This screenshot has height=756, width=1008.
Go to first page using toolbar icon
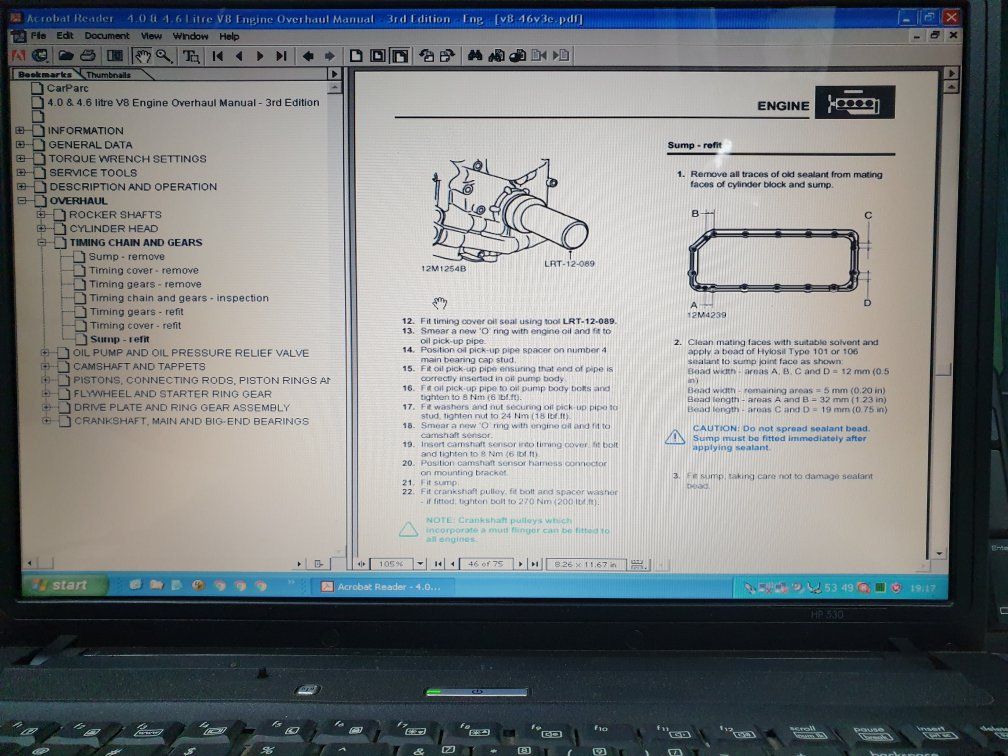pyautogui.click(x=218, y=56)
